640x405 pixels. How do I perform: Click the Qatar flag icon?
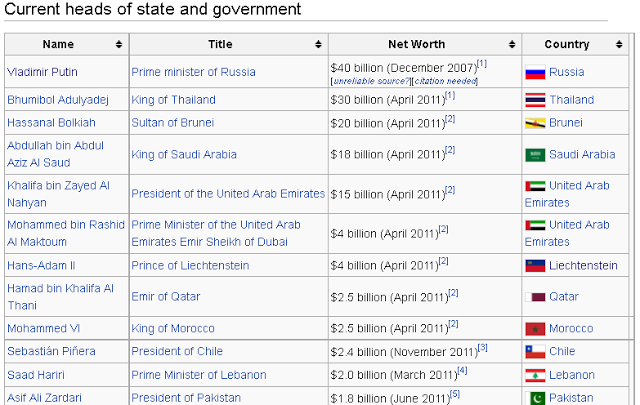pos(535,297)
